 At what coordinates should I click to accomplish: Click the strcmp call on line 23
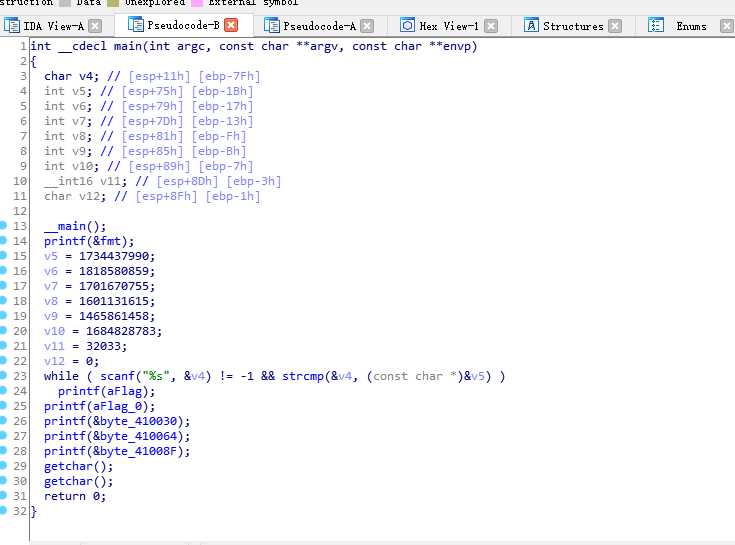click(303, 376)
